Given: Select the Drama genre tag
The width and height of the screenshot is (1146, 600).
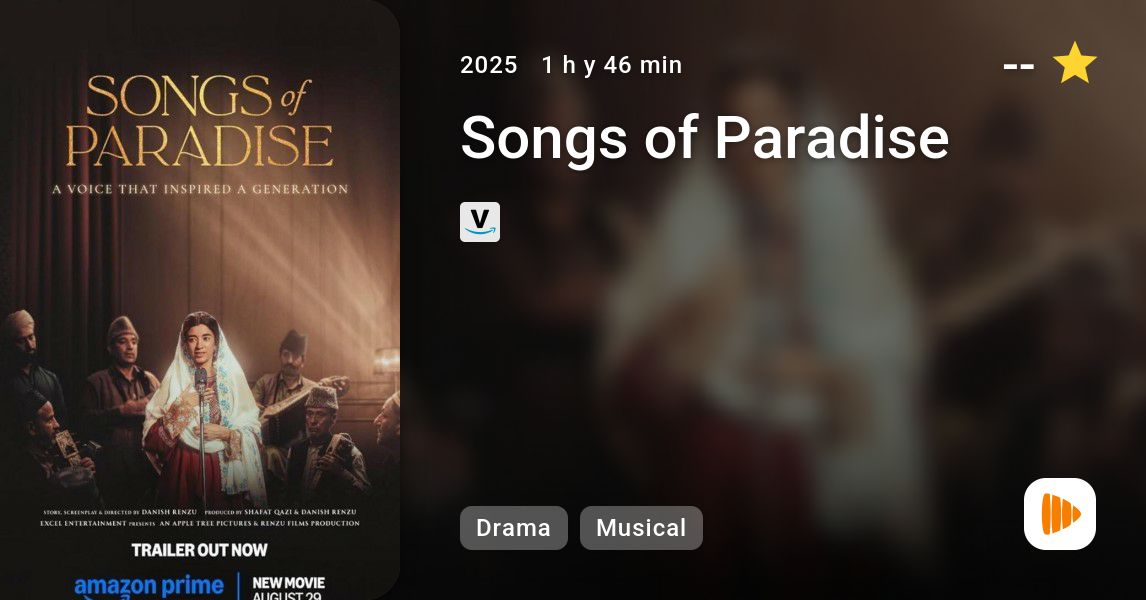Looking at the screenshot, I should coord(514,528).
